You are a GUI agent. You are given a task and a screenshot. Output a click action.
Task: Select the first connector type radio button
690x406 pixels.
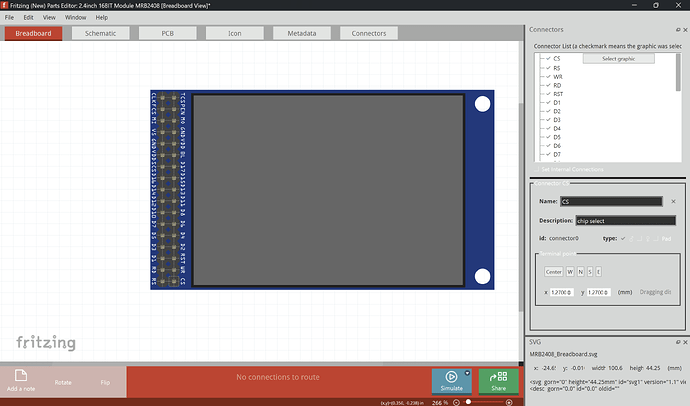(x=623, y=238)
